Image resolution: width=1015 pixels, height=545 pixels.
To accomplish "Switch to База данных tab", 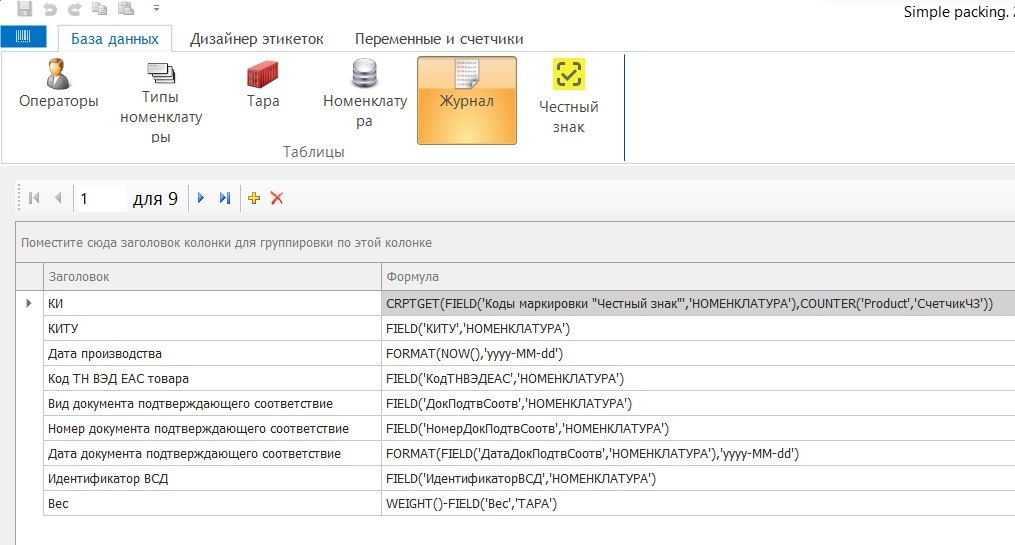I will pyautogui.click(x=115, y=39).
